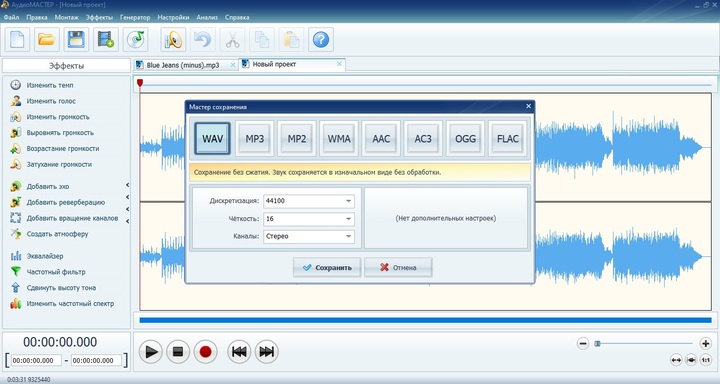The width and height of the screenshot is (720, 384).
Task: Open the Дискретизация 44100 dropdown
Action: coord(309,201)
